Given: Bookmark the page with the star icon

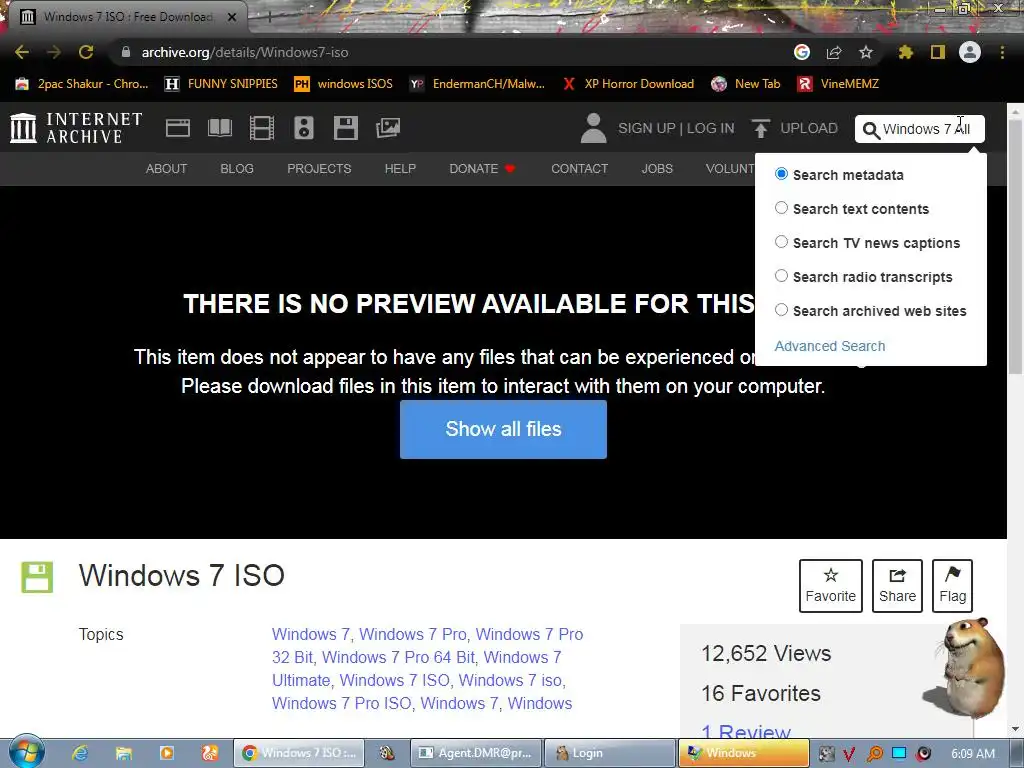Looking at the screenshot, I should (865, 52).
